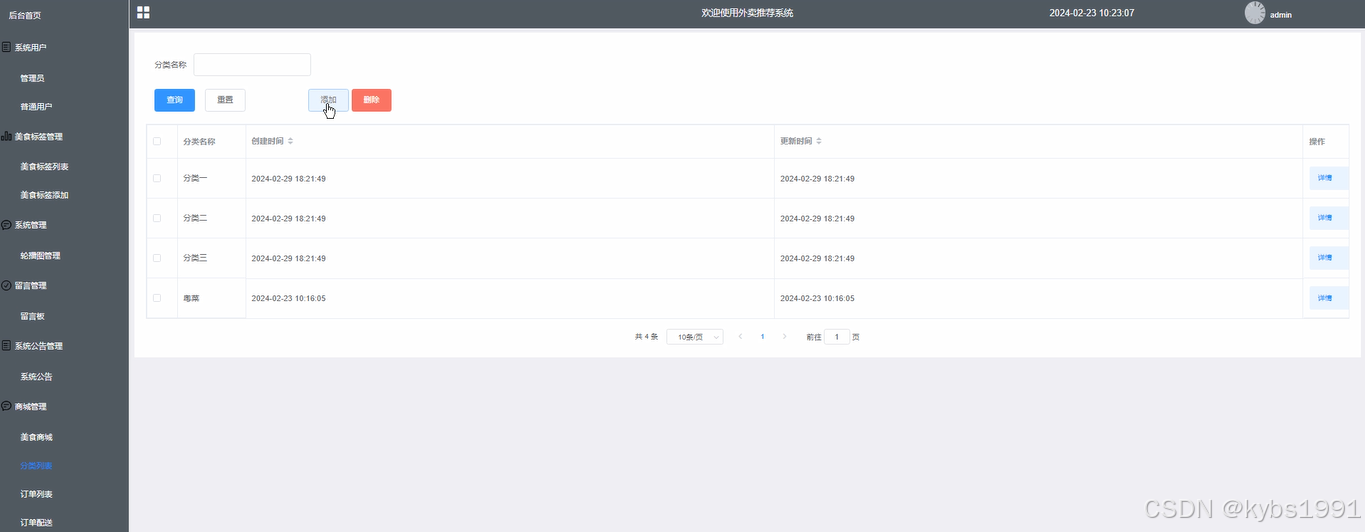
Task: Click the 欢迎使用外卖推荐系统 header title
Action: tap(747, 13)
